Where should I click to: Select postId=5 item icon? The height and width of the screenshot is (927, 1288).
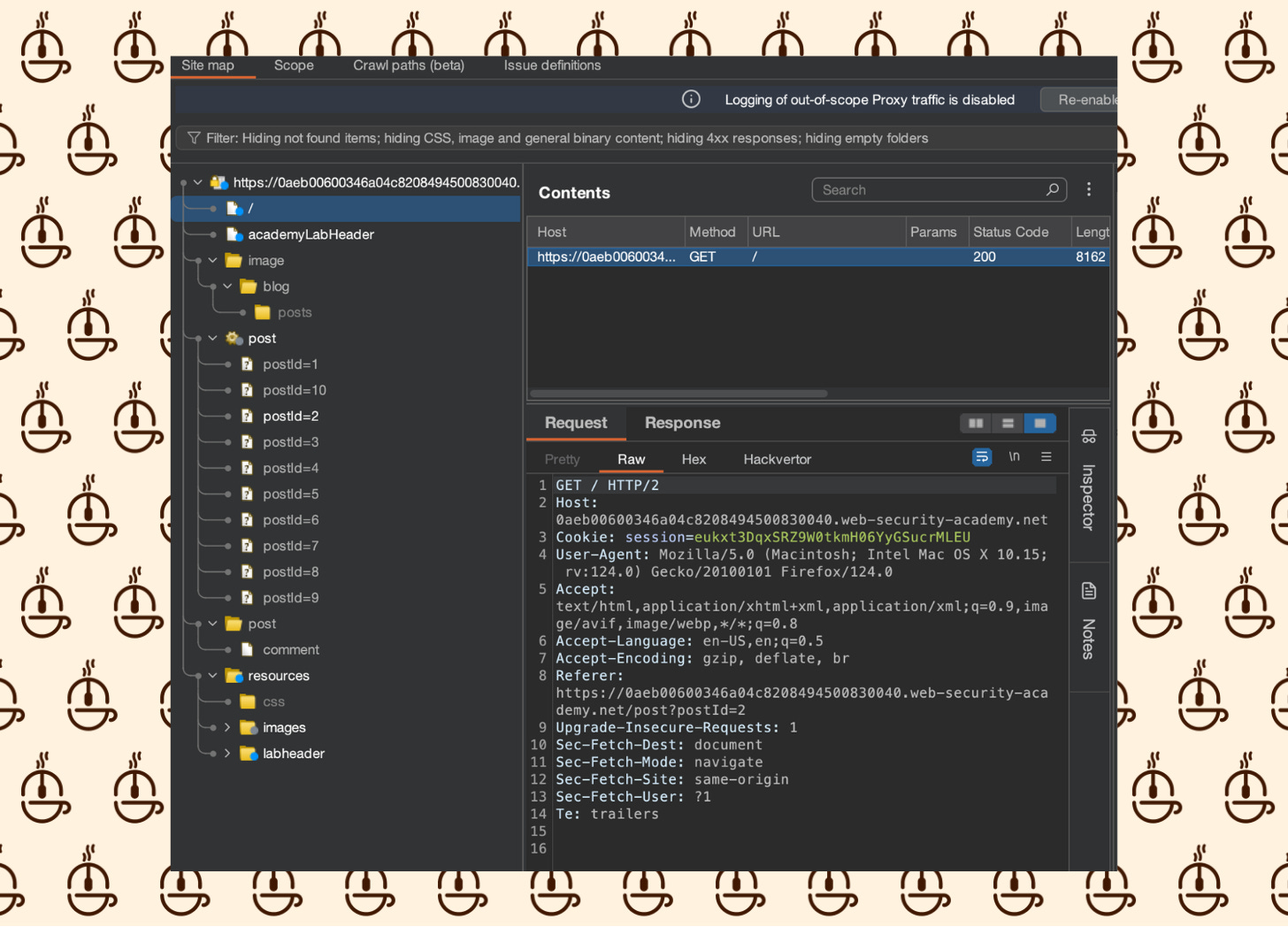coord(248,494)
